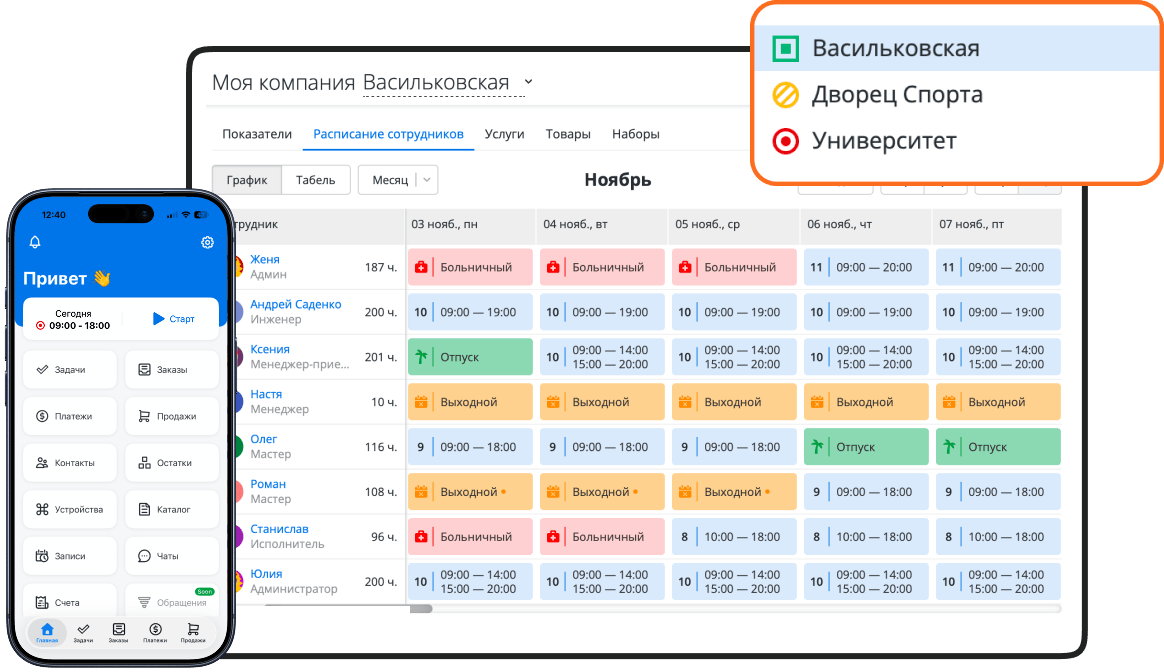The width and height of the screenshot is (1164, 672).
Task: Open phone settings gear icon
Action: click(207, 242)
